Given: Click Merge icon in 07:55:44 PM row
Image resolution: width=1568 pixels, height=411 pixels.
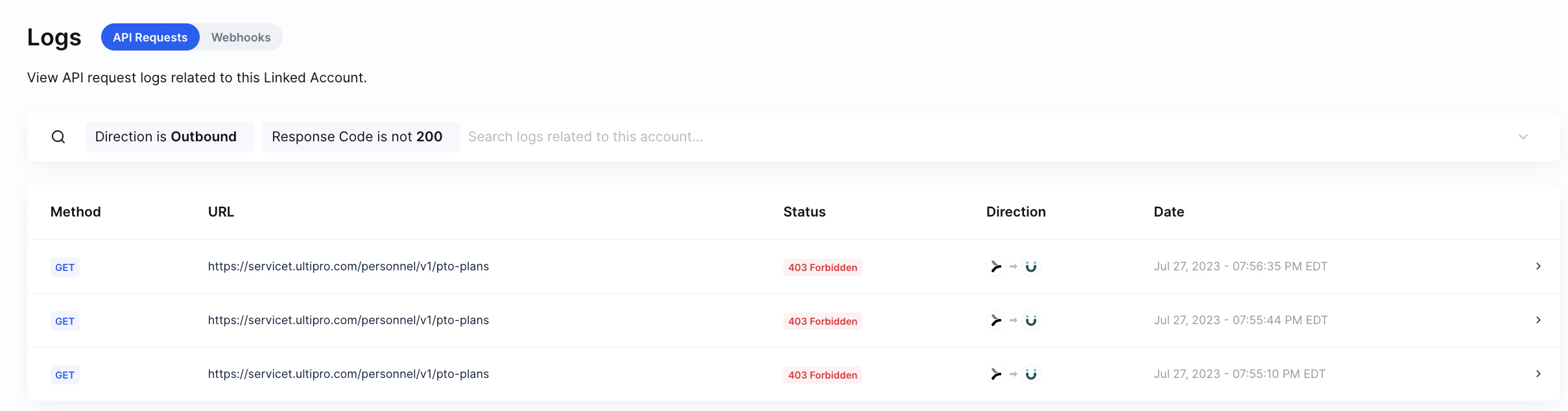Looking at the screenshot, I should pyautogui.click(x=995, y=320).
